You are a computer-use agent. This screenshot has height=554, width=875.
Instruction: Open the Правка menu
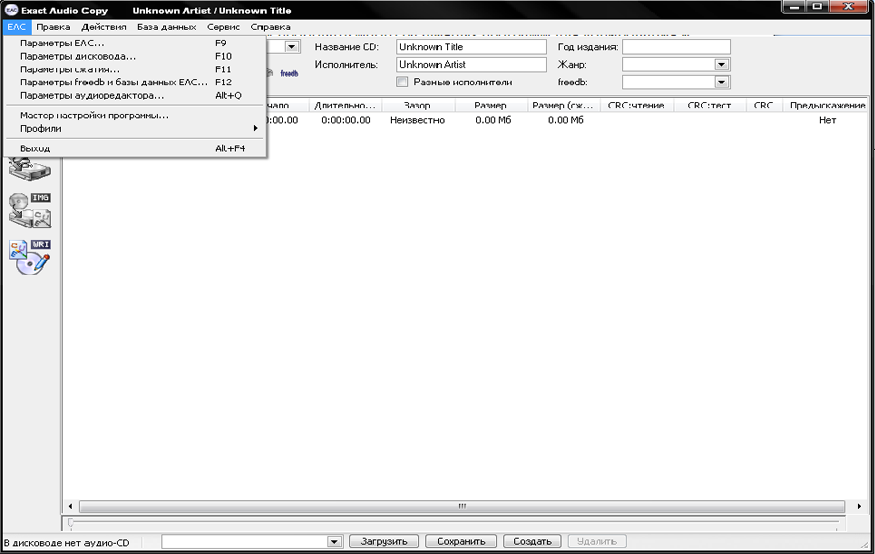point(53,27)
